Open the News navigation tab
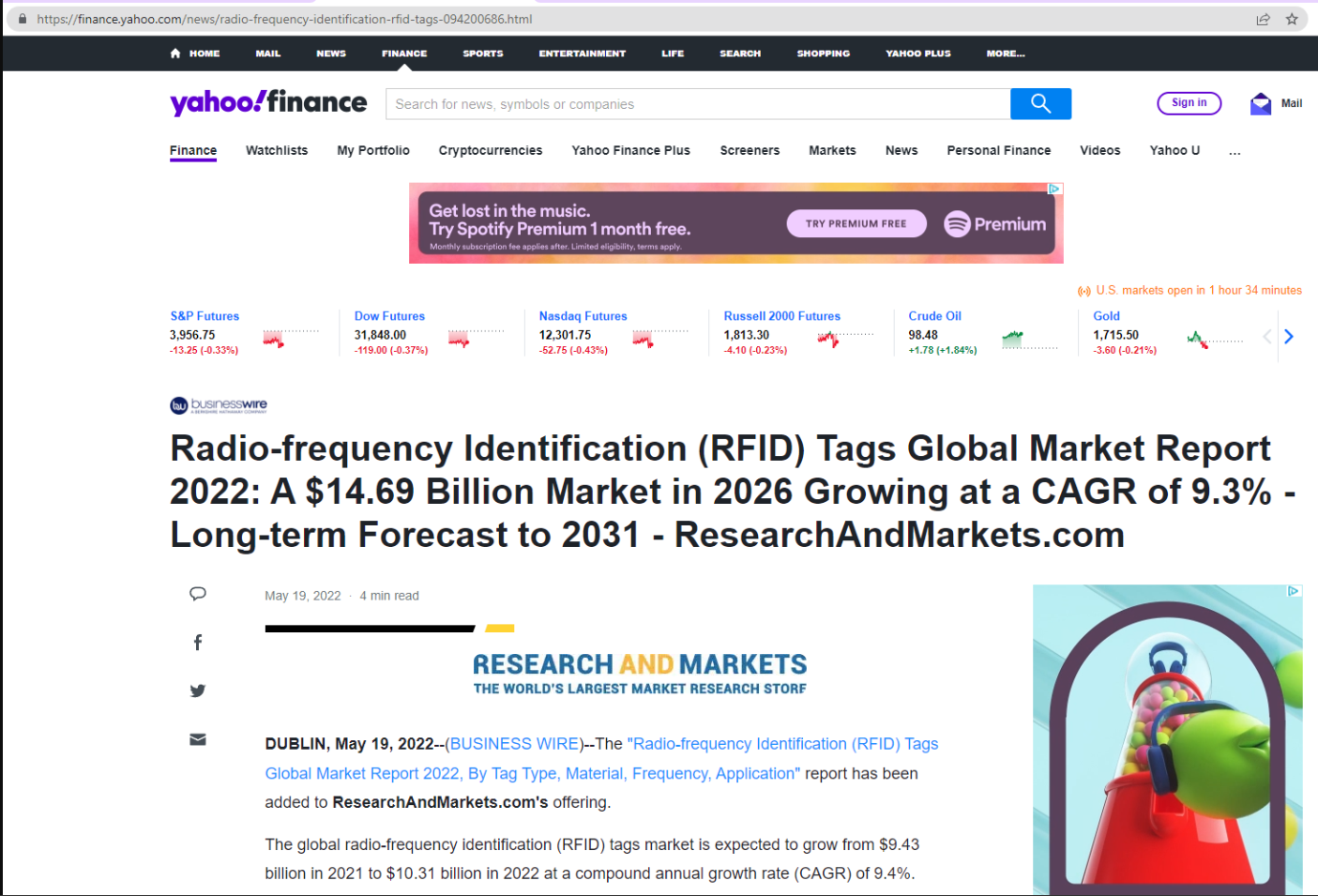The image size is (1318, 896). tap(901, 150)
